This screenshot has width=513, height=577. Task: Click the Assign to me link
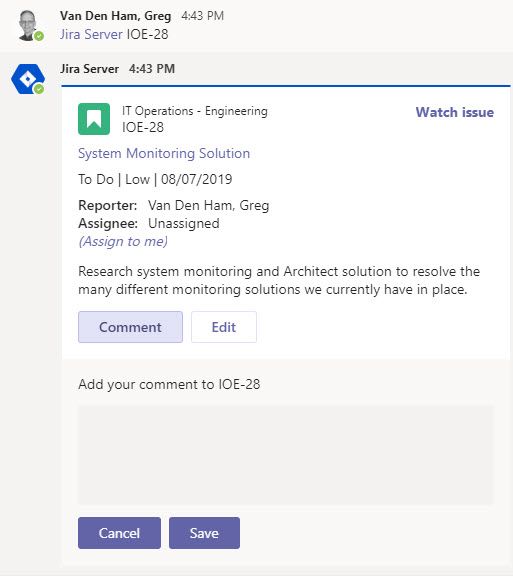click(123, 241)
